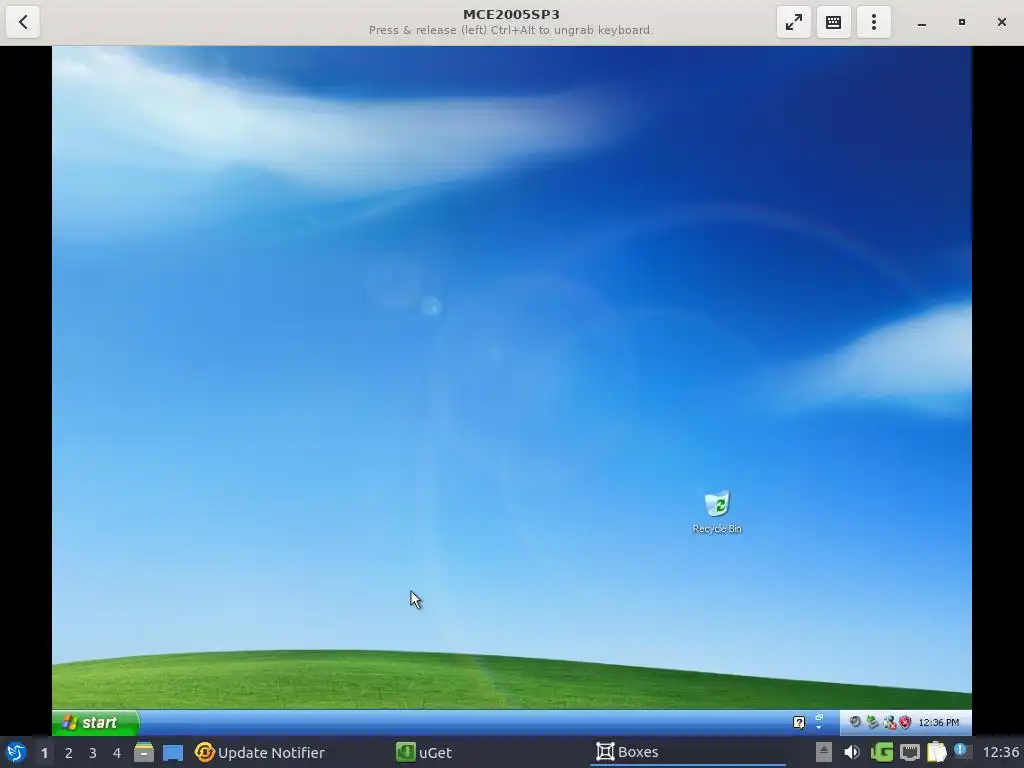Click the removable media eject icon

(x=824, y=752)
